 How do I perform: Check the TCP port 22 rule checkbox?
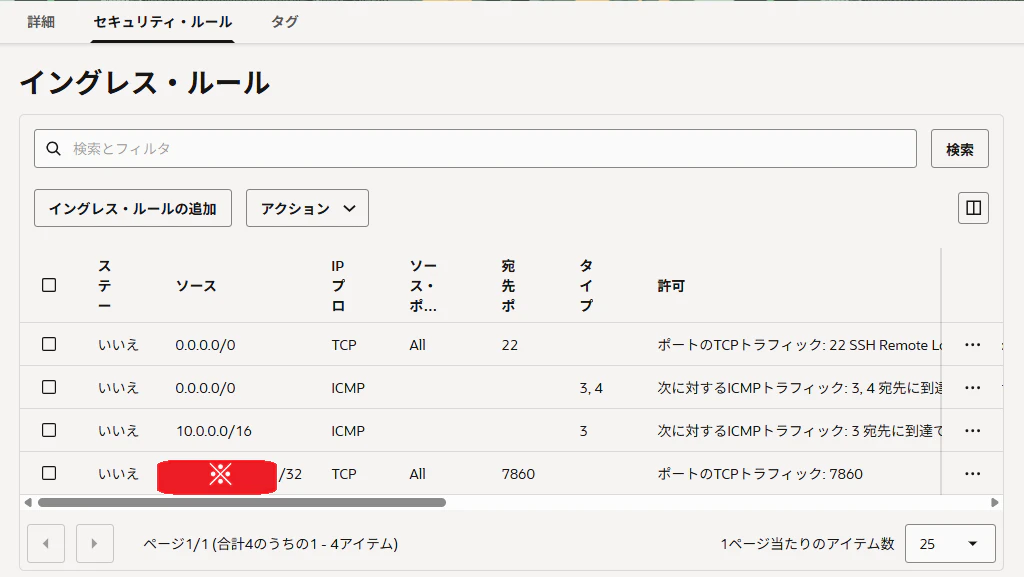tap(49, 344)
